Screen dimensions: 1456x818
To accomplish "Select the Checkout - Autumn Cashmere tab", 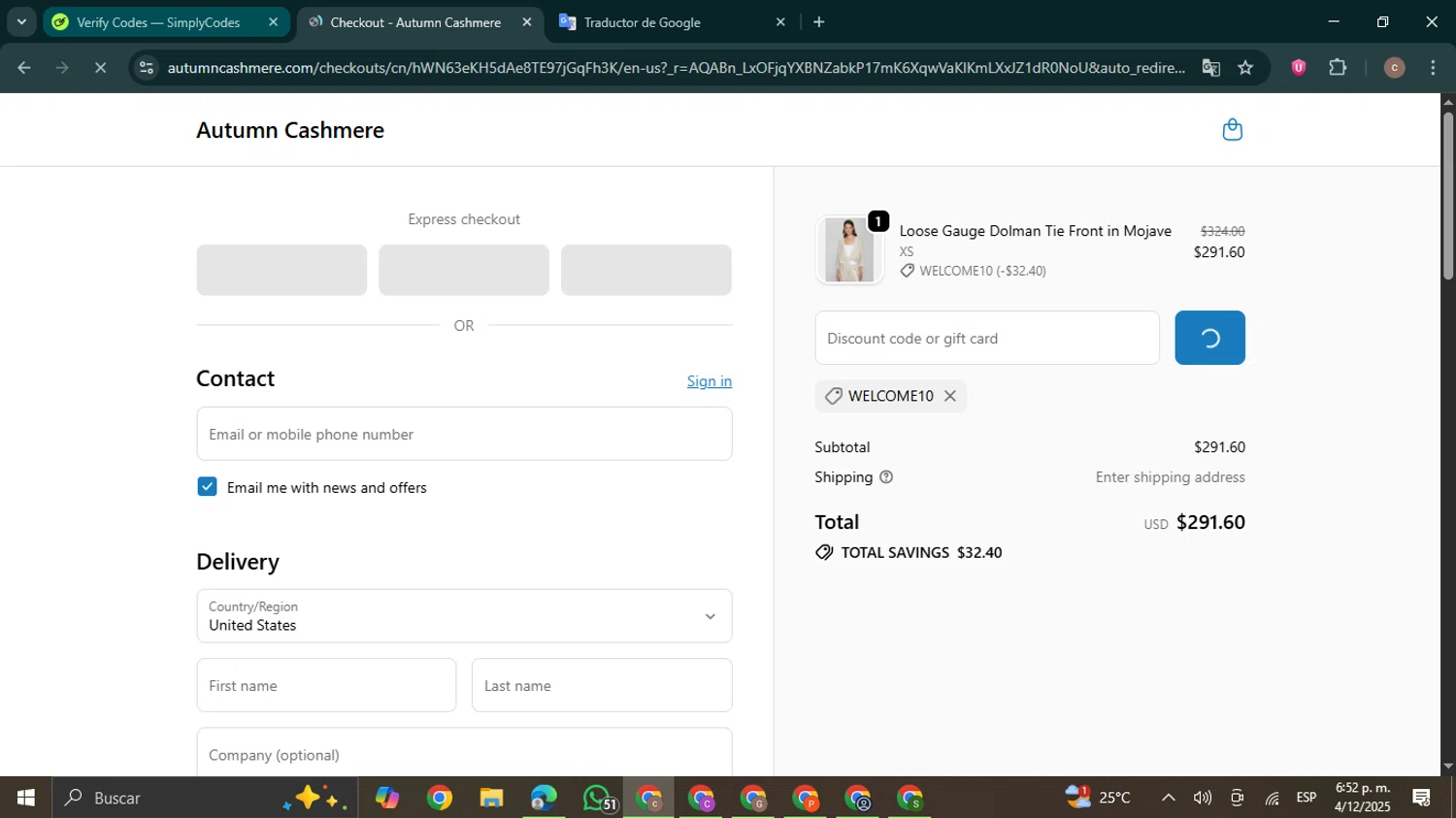I will coord(417,22).
